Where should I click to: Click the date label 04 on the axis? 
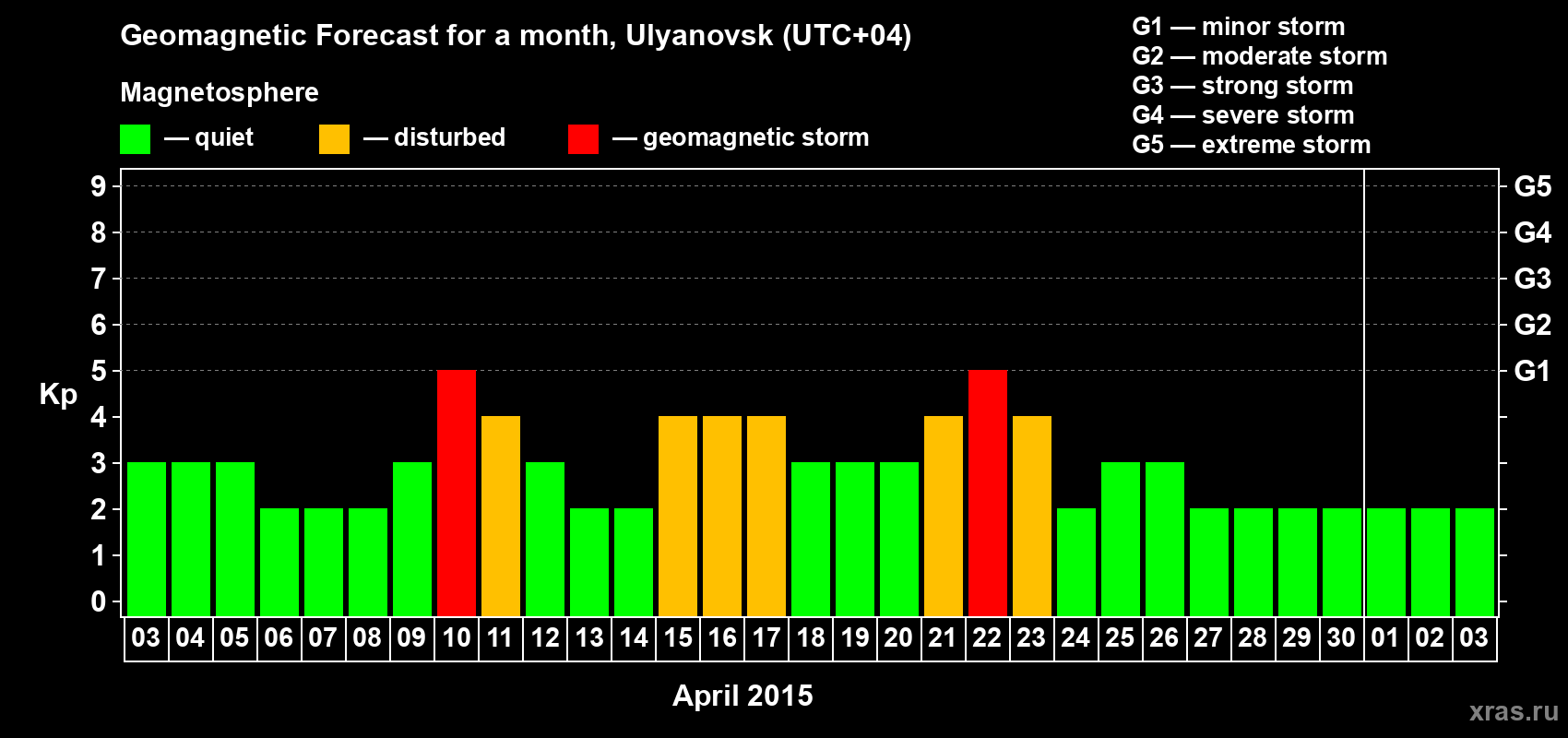coord(190,637)
